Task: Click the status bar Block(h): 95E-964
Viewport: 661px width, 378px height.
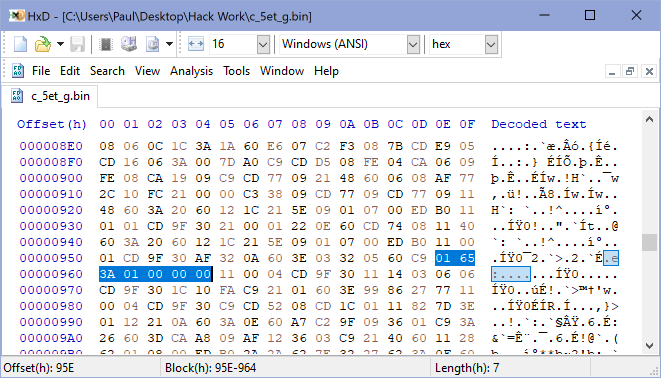Action: (x=210, y=368)
